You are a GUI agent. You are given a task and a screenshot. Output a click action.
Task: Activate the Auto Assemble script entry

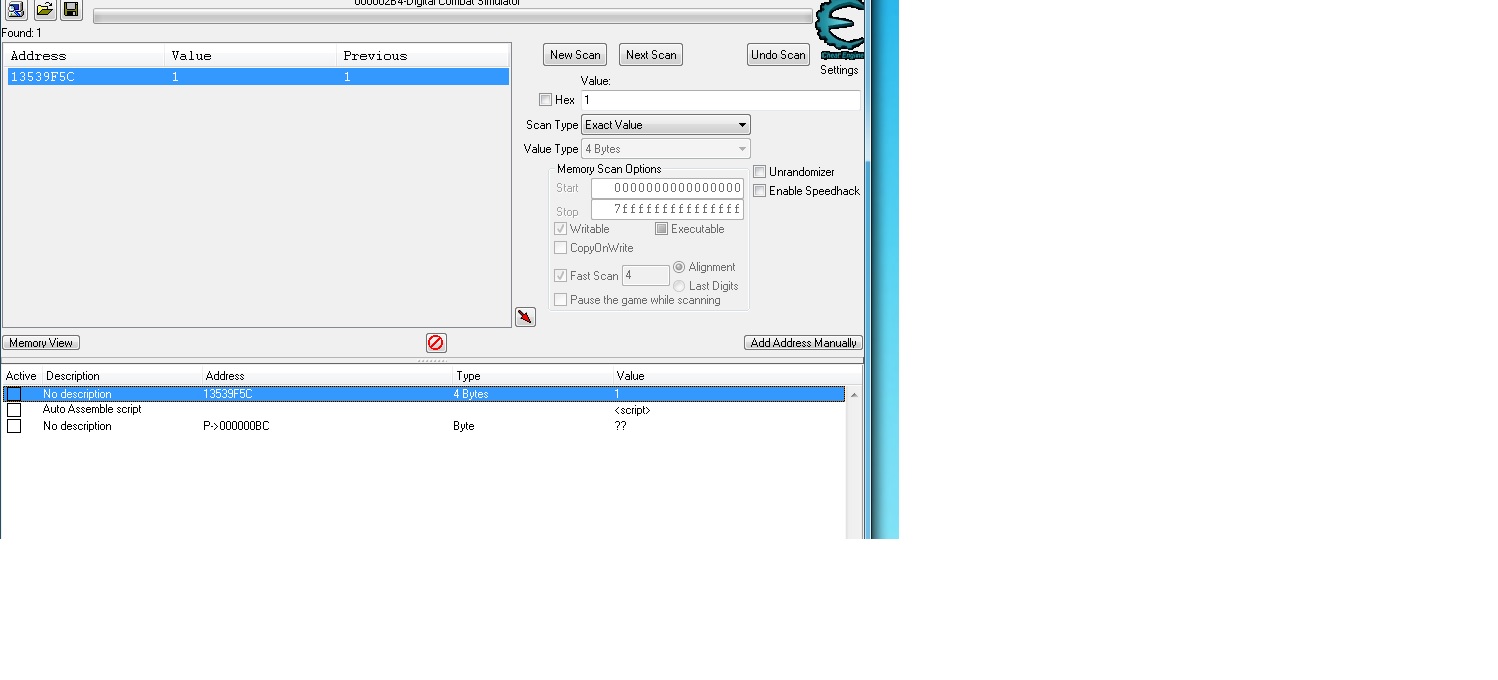[x=14, y=410]
